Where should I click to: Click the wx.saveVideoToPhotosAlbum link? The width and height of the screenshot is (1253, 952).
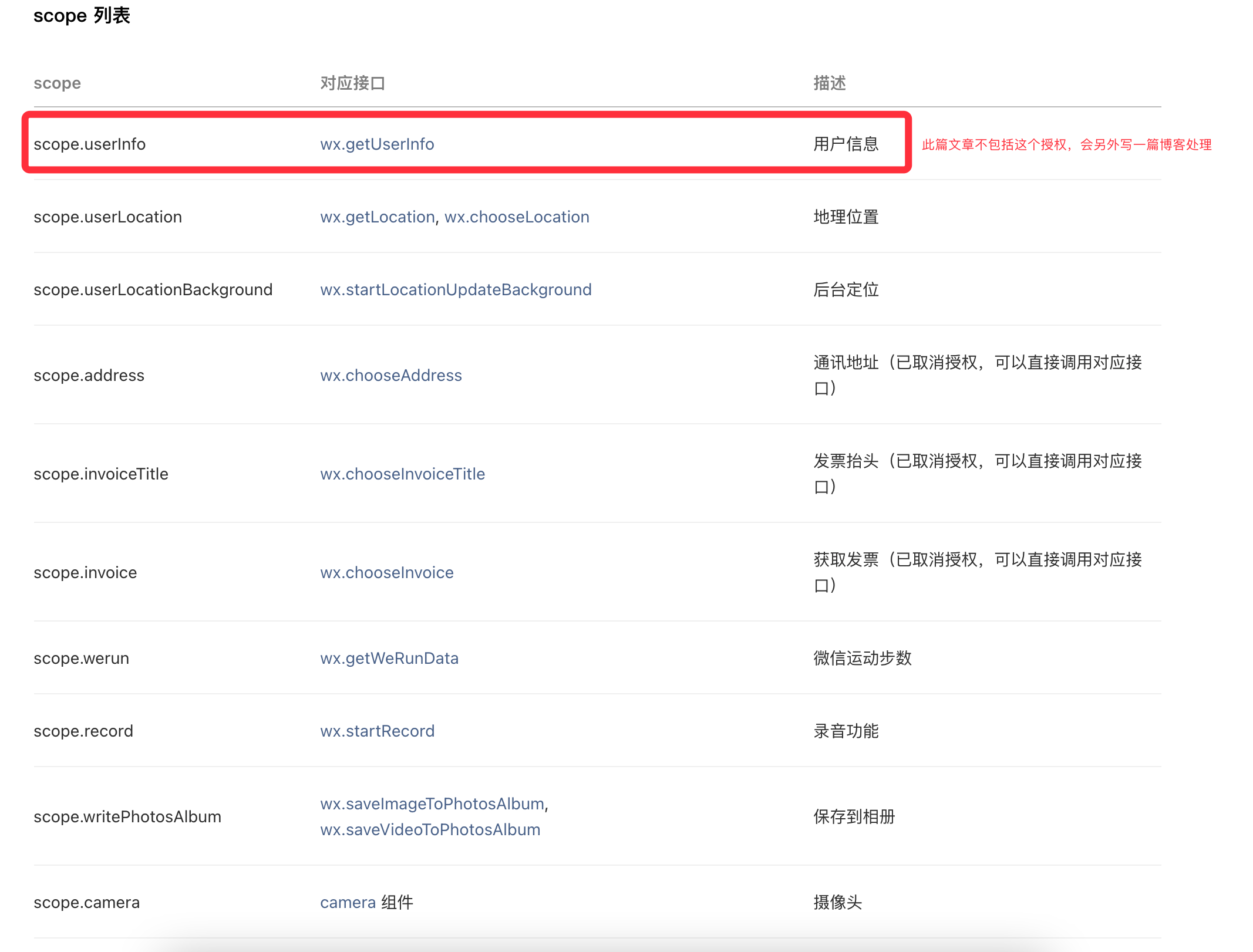(x=430, y=830)
